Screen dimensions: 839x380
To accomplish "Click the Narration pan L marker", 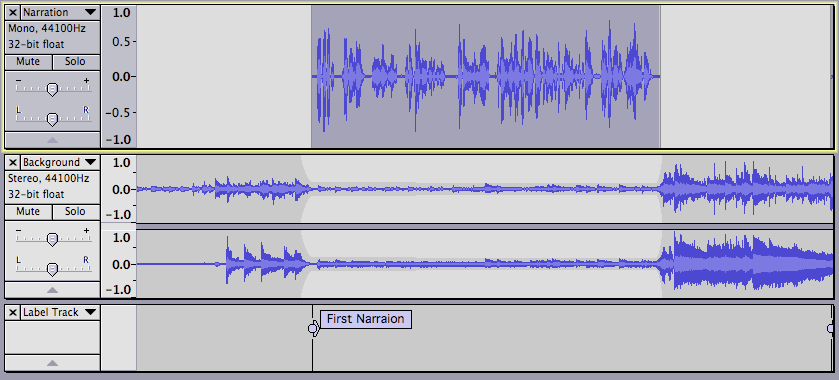I will [19, 110].
